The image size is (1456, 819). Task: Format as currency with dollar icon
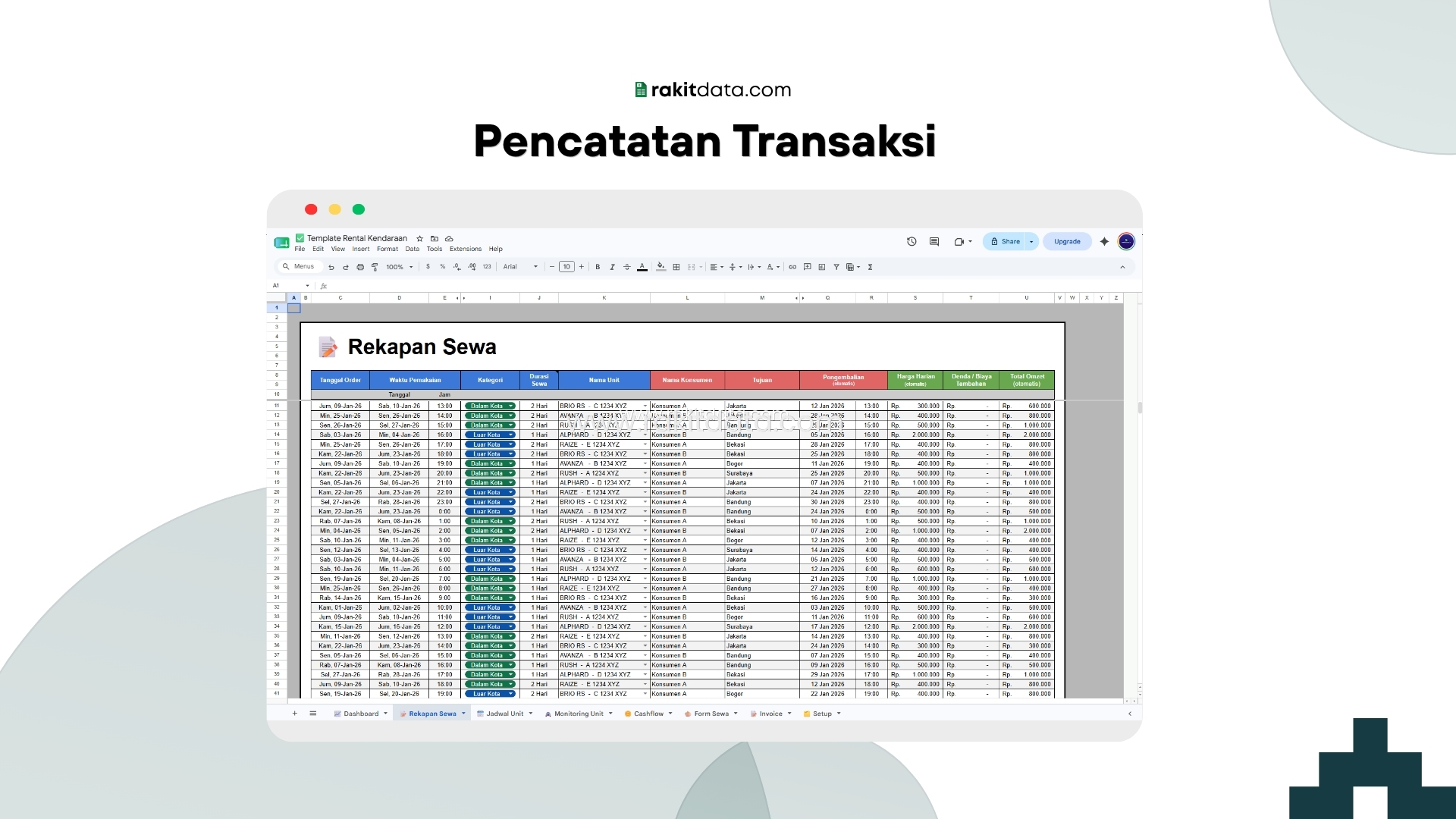pos(428,267)
